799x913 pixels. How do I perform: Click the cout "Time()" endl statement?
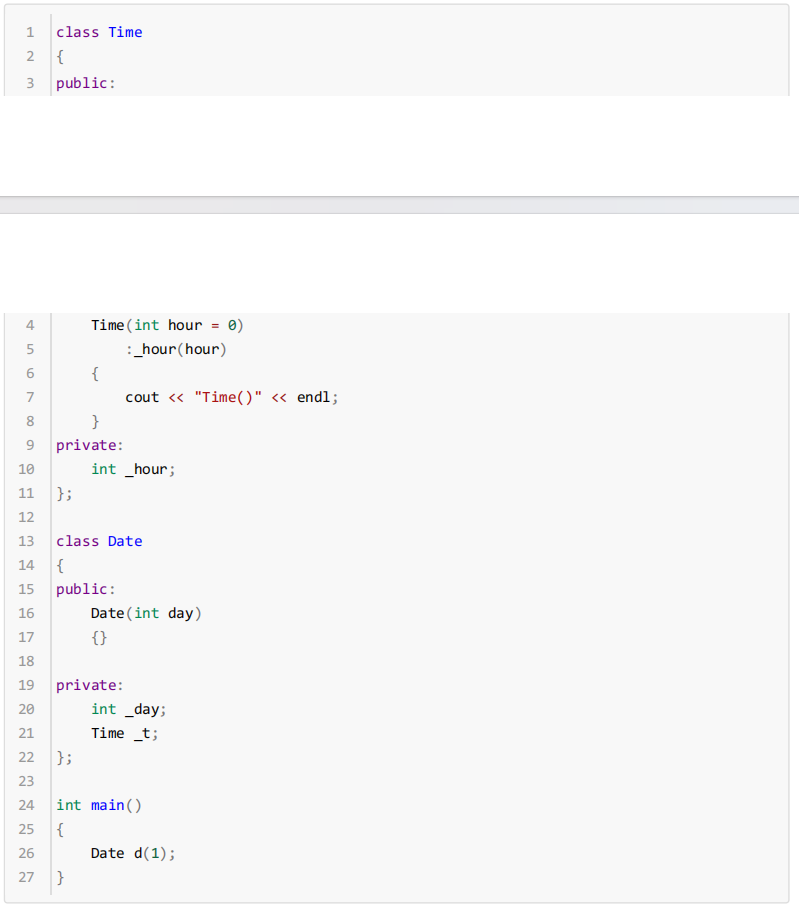[232, 397]
